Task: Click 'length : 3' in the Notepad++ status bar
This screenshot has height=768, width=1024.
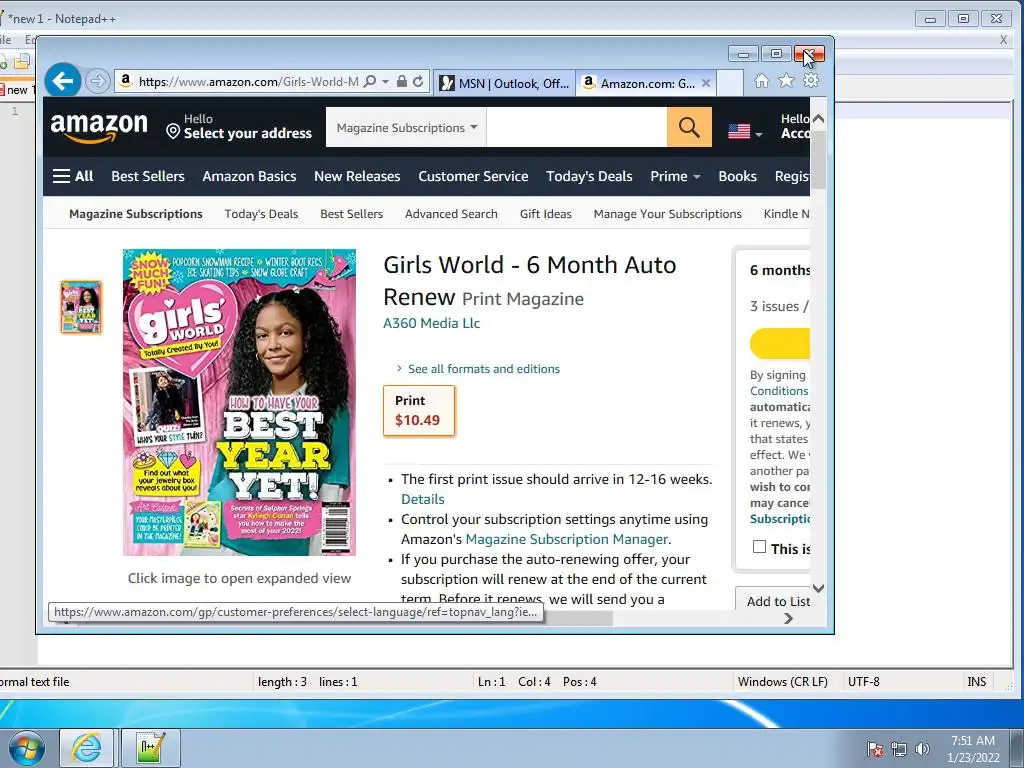Action: 282,682
